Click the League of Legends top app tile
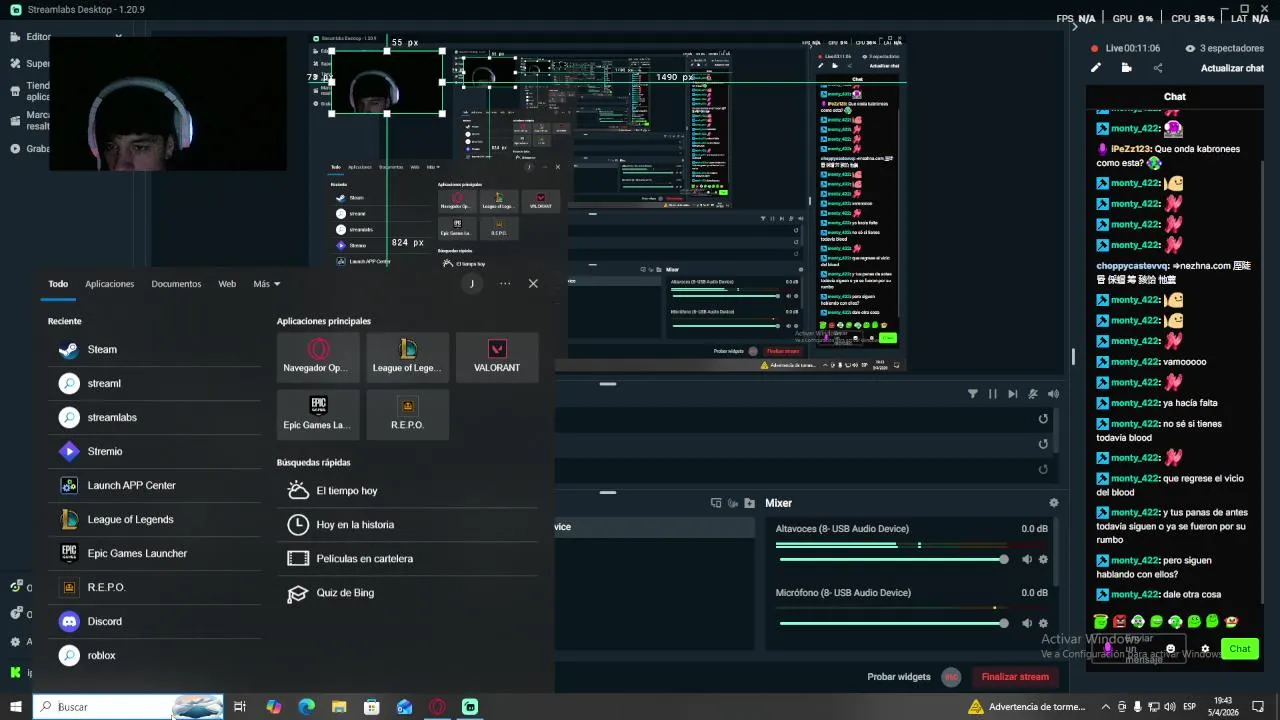The width and height of the screenshot is (1280, 720). (x=407, y=357)
